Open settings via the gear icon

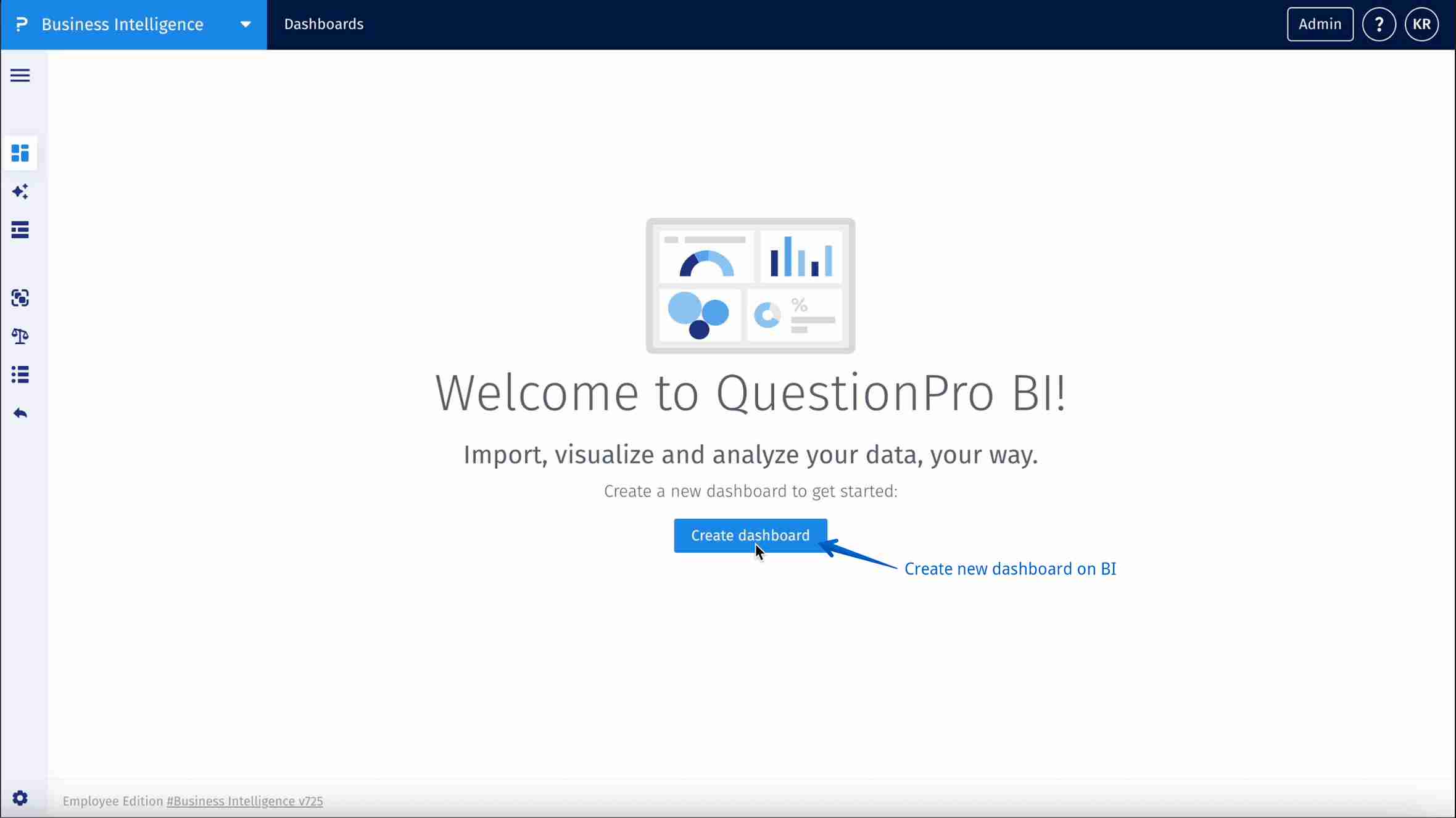click(x=20, y=798)
